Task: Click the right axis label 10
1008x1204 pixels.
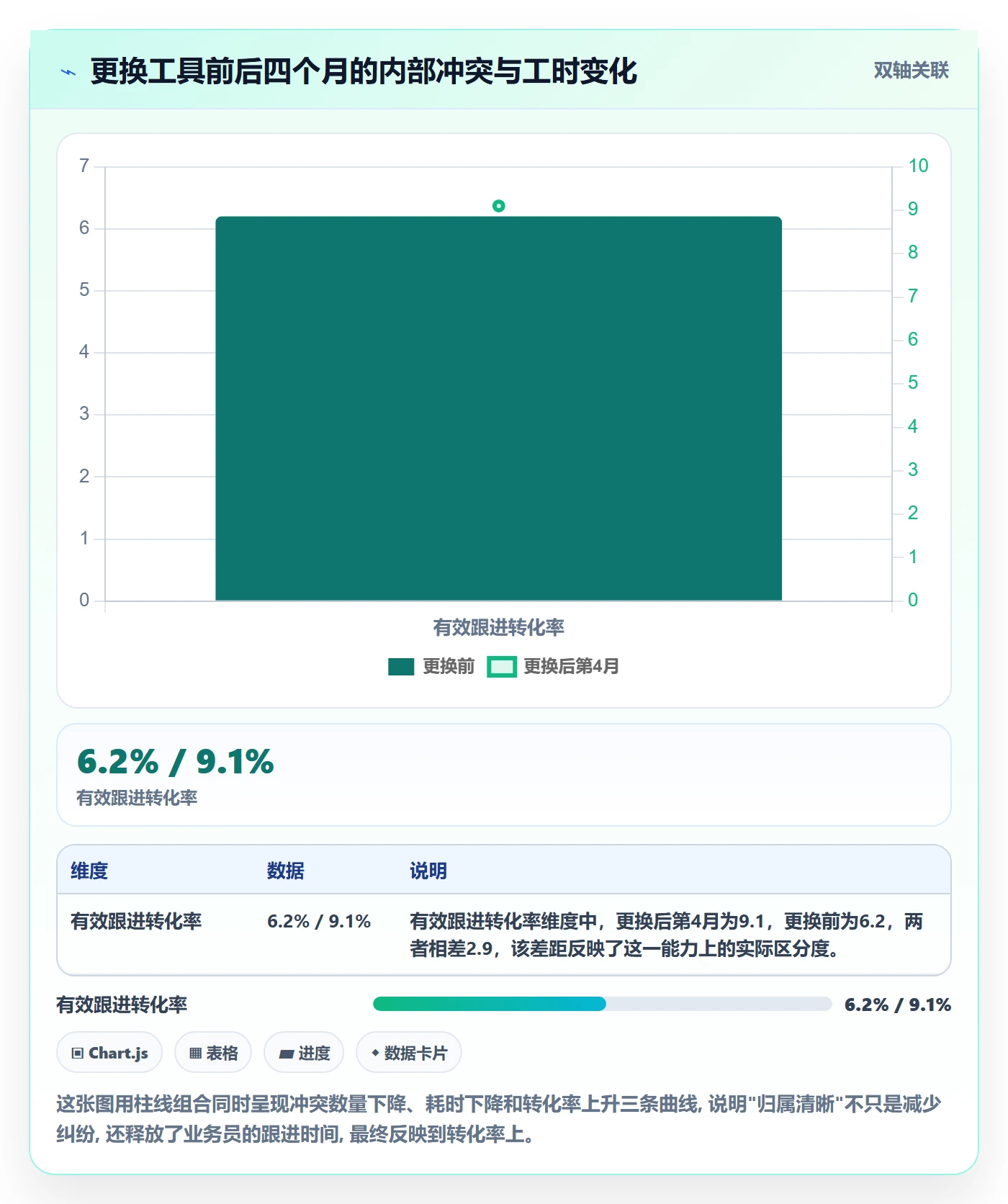Action: coord(918,166)
